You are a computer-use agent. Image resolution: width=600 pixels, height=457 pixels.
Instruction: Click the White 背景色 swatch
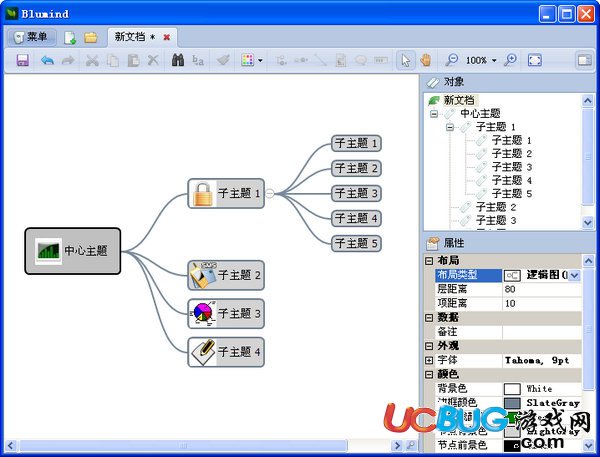tap(512, 389)
